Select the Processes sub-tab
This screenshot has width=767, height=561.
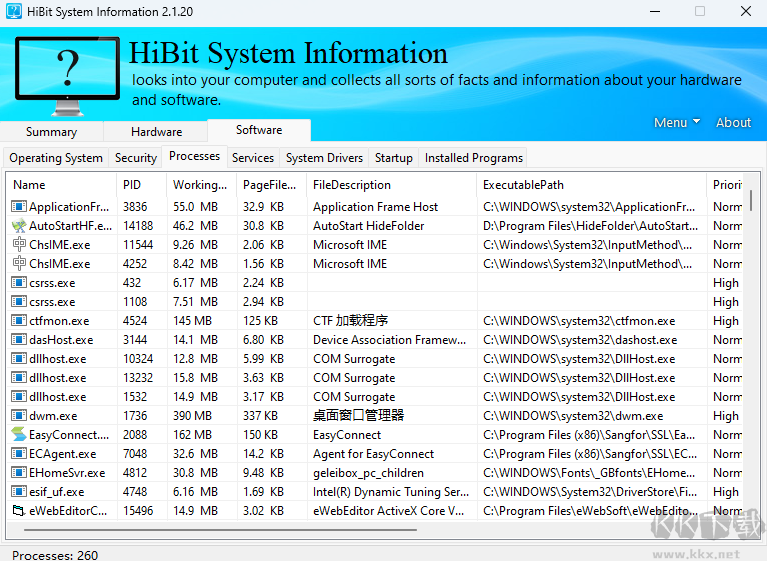(194, 156)
